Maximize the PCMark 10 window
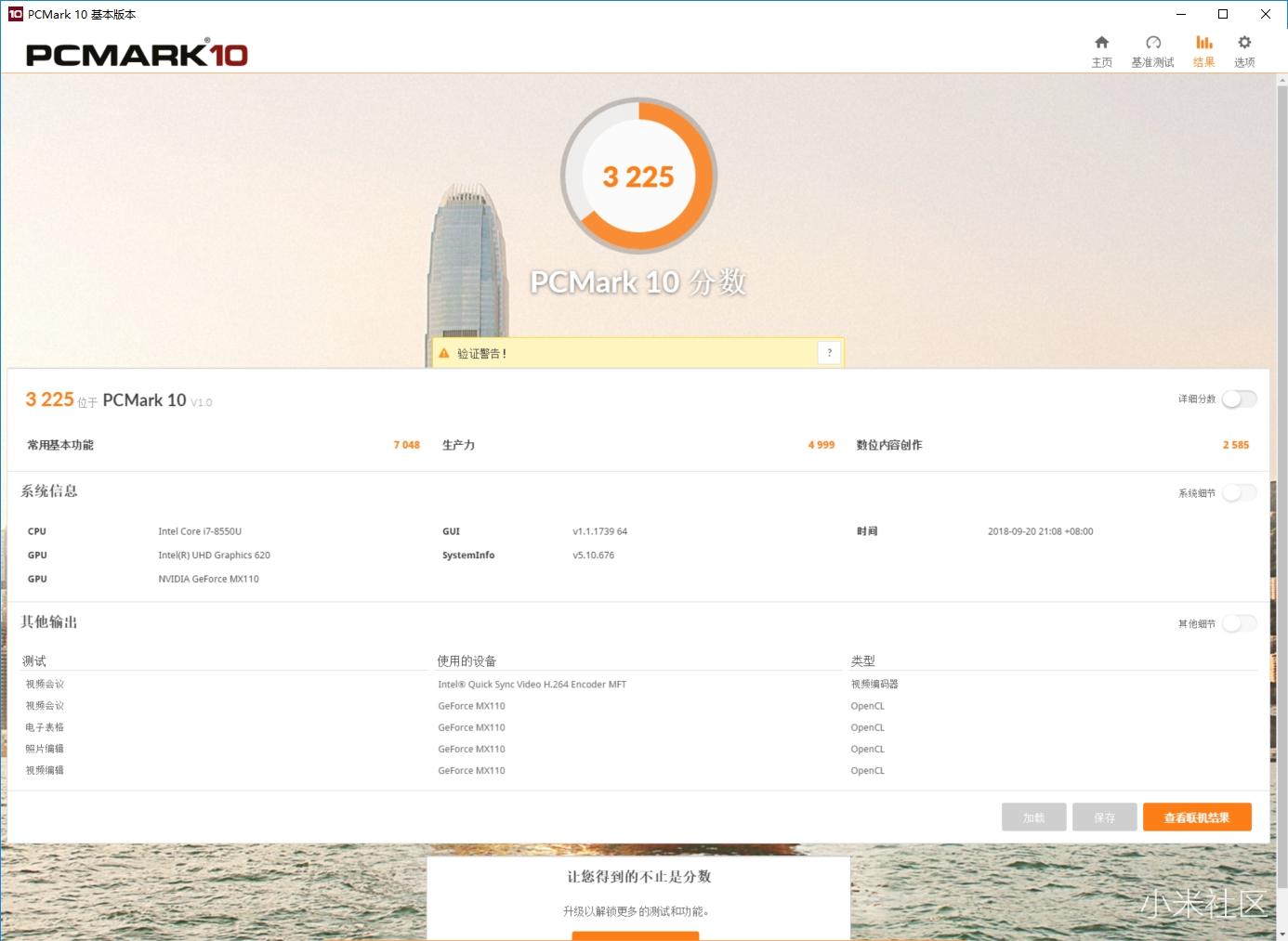 pos(1223,14)
